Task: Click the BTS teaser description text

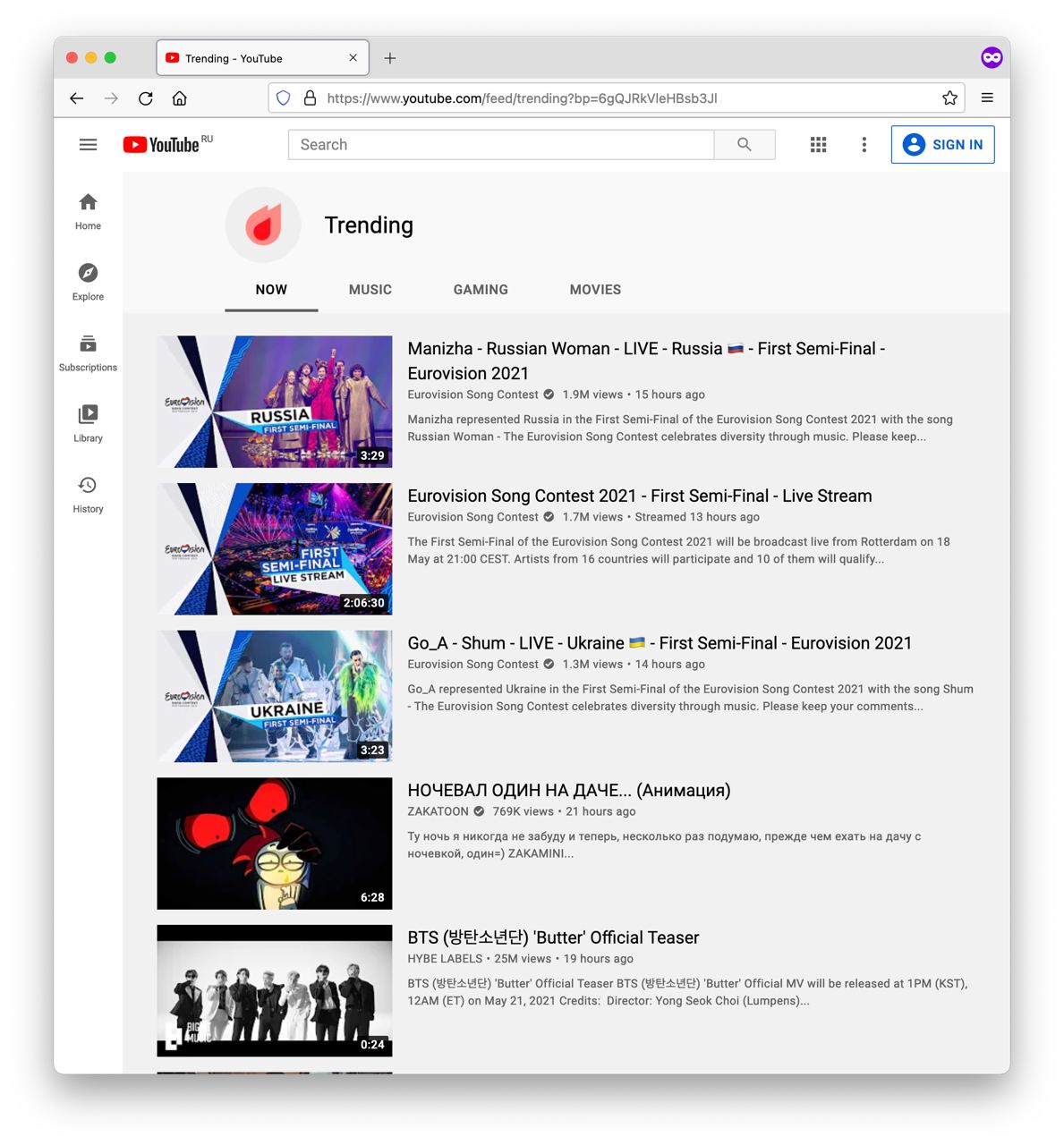Action: click(x=687, y=992)
